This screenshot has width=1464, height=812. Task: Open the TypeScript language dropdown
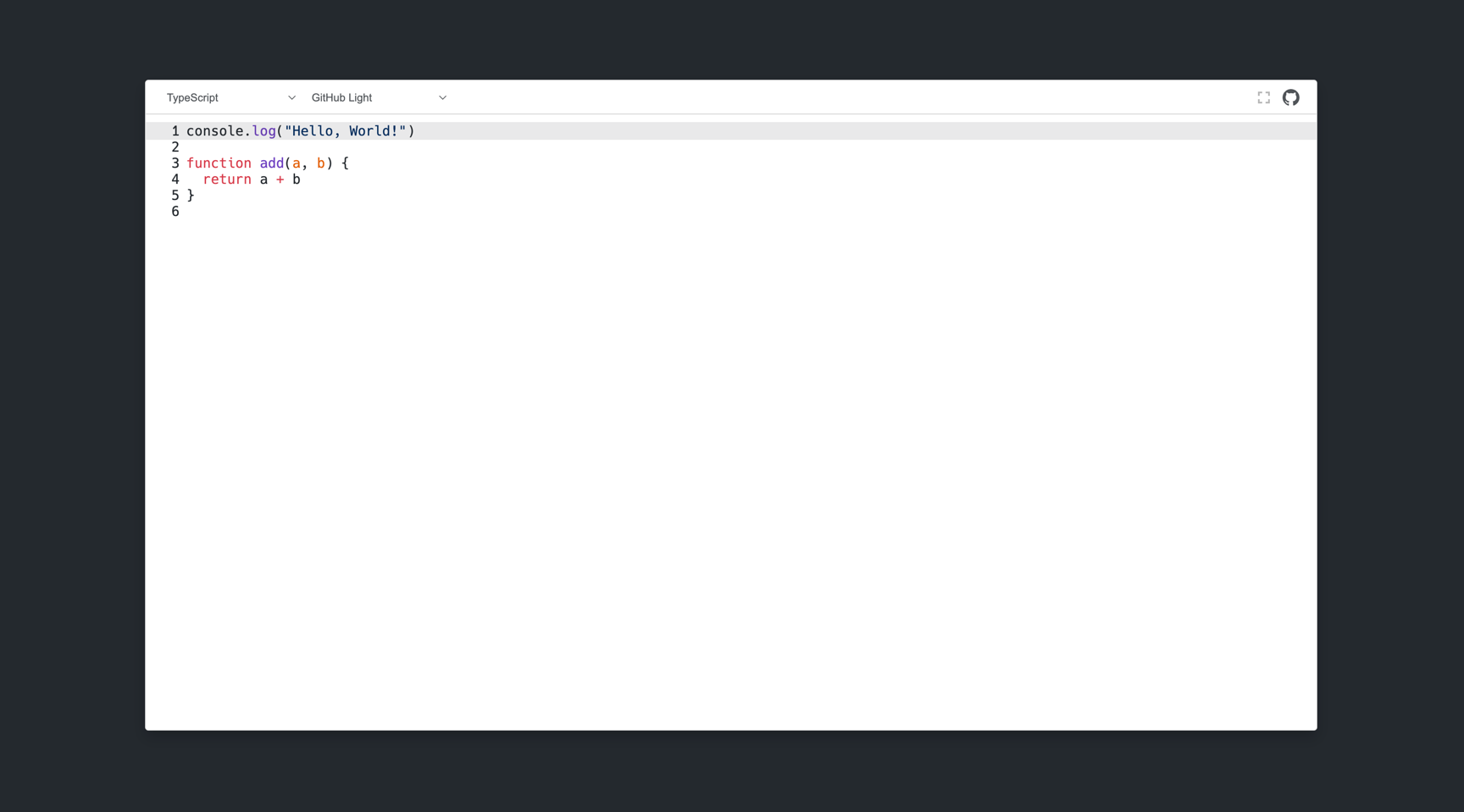230,97
